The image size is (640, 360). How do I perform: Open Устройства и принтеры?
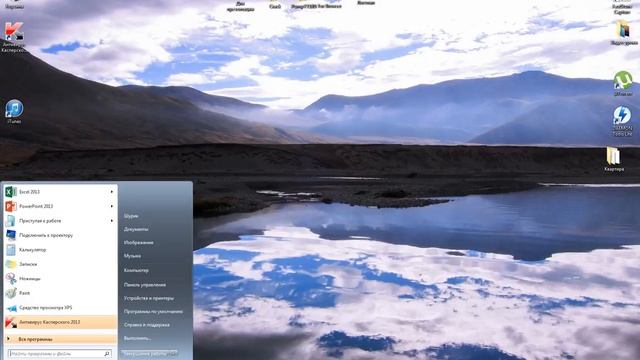click(149, 298)
